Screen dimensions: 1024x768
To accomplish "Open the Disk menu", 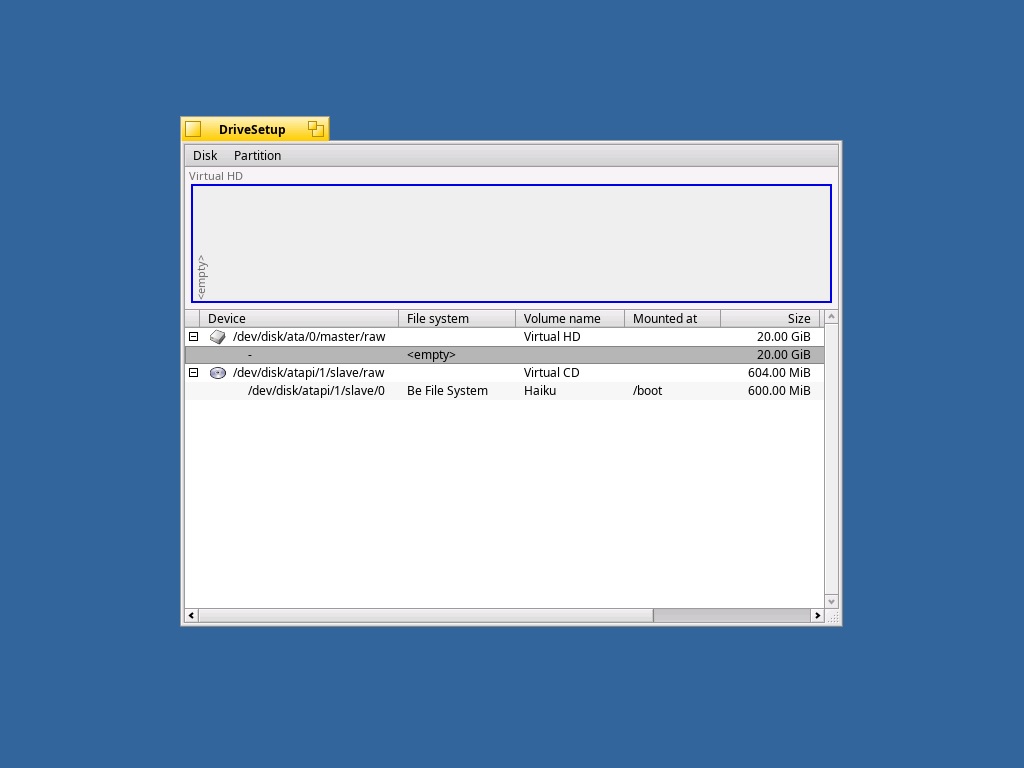I will pyautogui.click(x=205, y=156).
